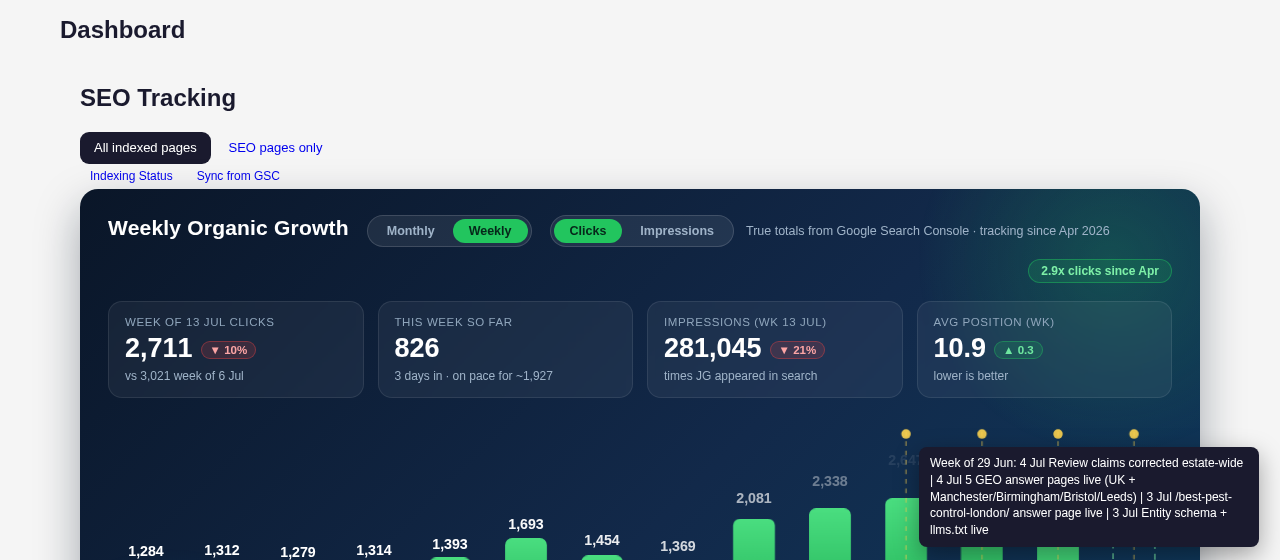Click the 'vs 3,021 week of 6 Jul' text
This screenshot has width=1280, height=560.
click(184, 376)
